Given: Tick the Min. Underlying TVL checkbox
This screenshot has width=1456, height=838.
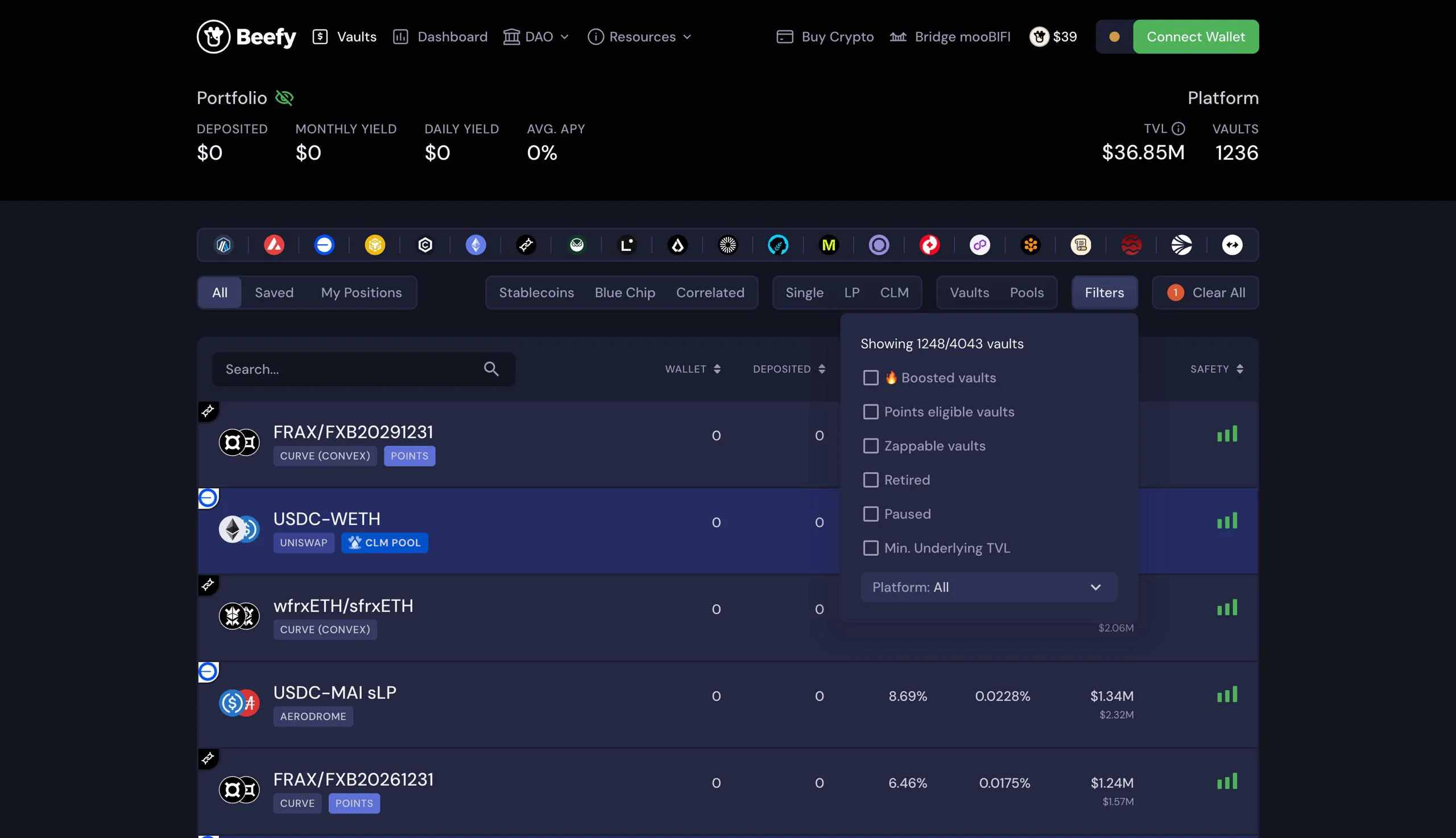Looking at the screenshot, I should pos(871,548).
